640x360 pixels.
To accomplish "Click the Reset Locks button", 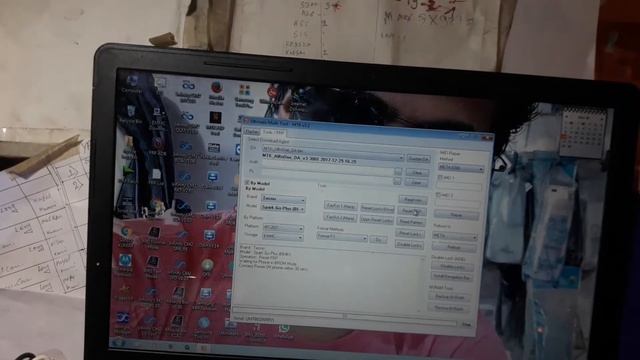I will click(x=409, y=234).
